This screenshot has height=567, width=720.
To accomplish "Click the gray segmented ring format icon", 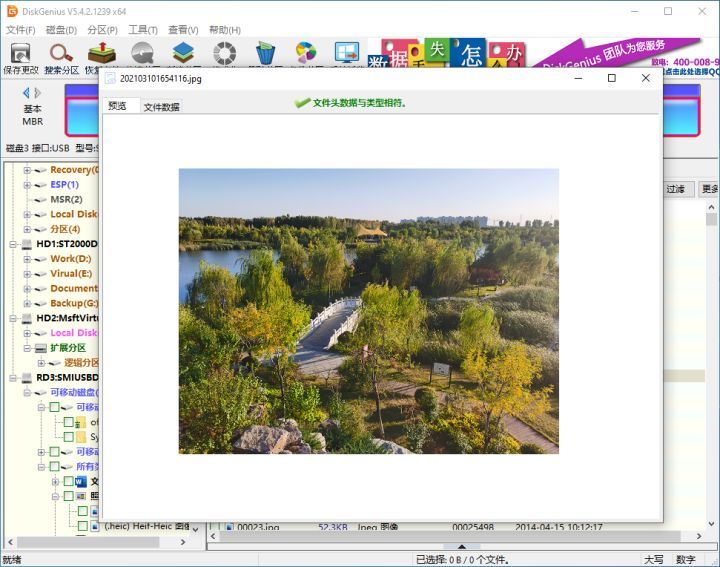I will pos(225,53).
